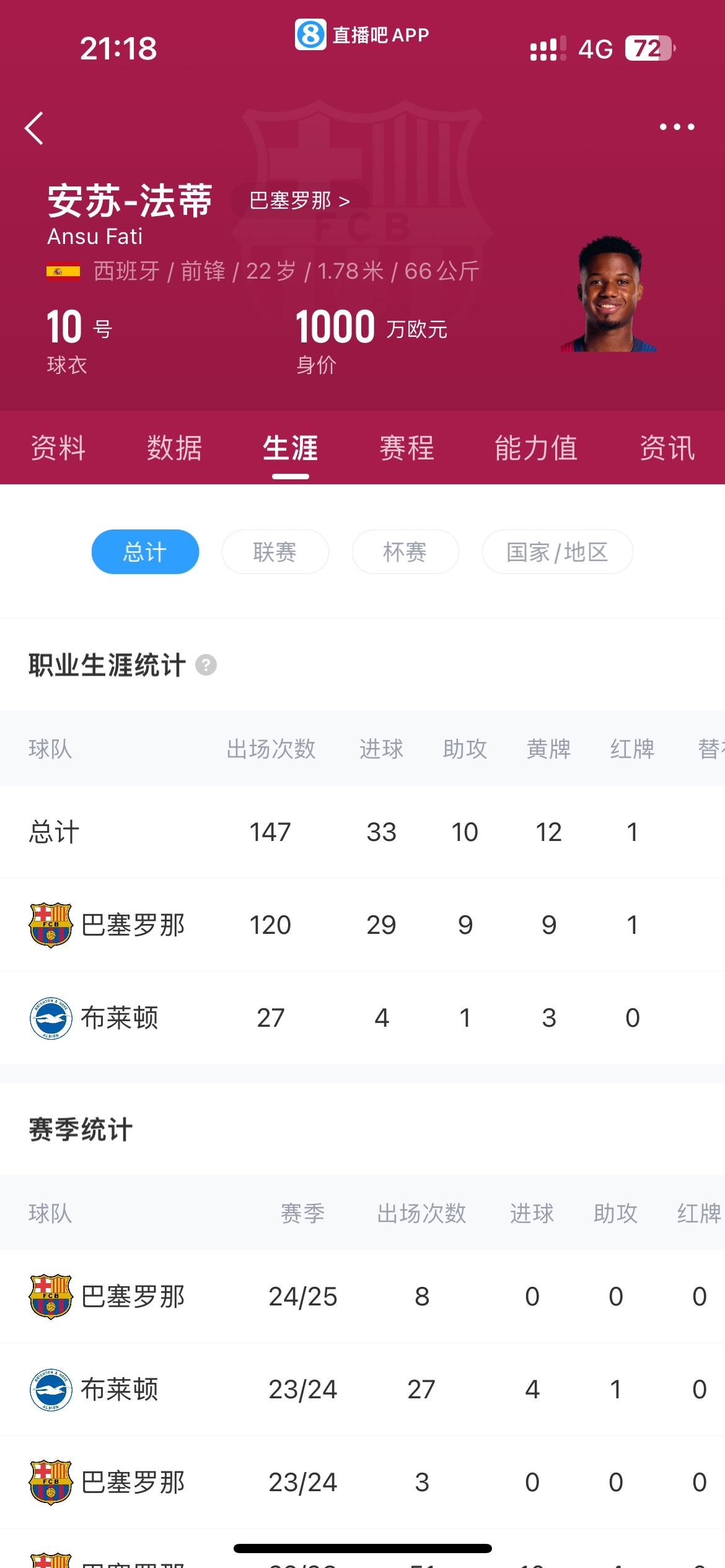Open the three-dot more options menu
This screenshot has width=725, height=1568.
[x=677, y=127]
